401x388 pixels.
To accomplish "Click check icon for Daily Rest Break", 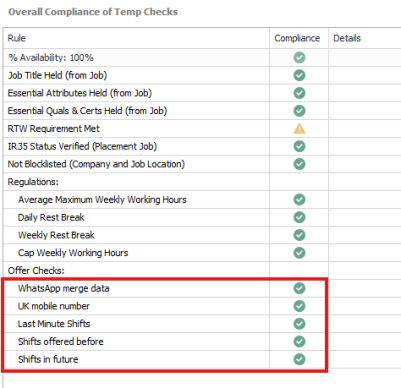I will tap(299, 217).
